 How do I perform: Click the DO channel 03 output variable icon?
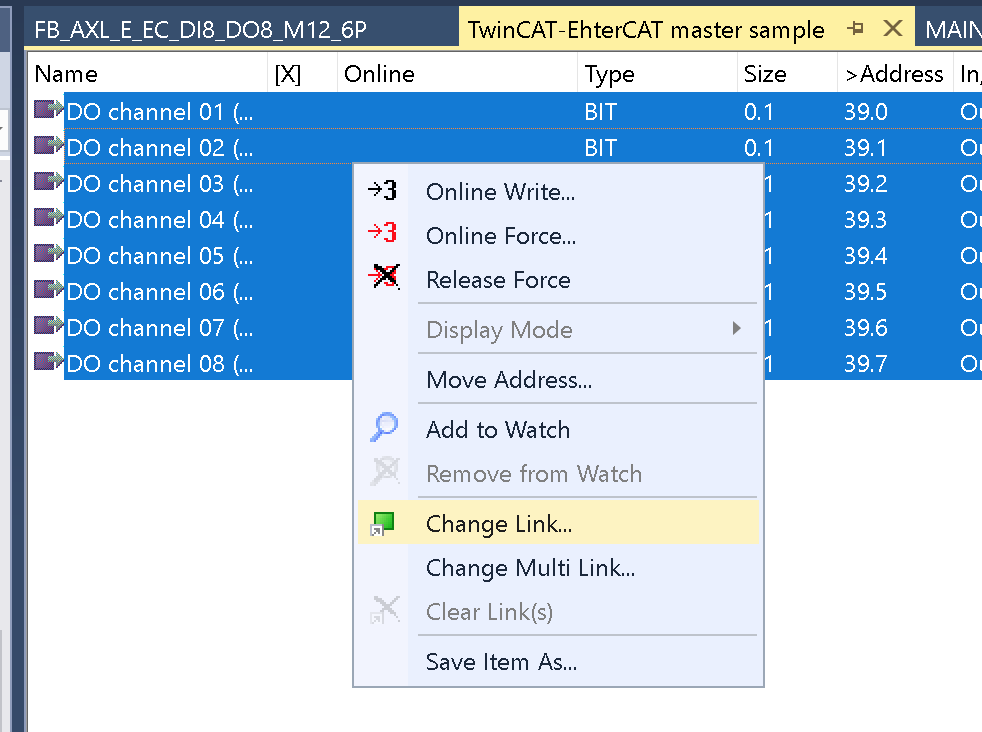pyautogui.click(x=49, y=182)
